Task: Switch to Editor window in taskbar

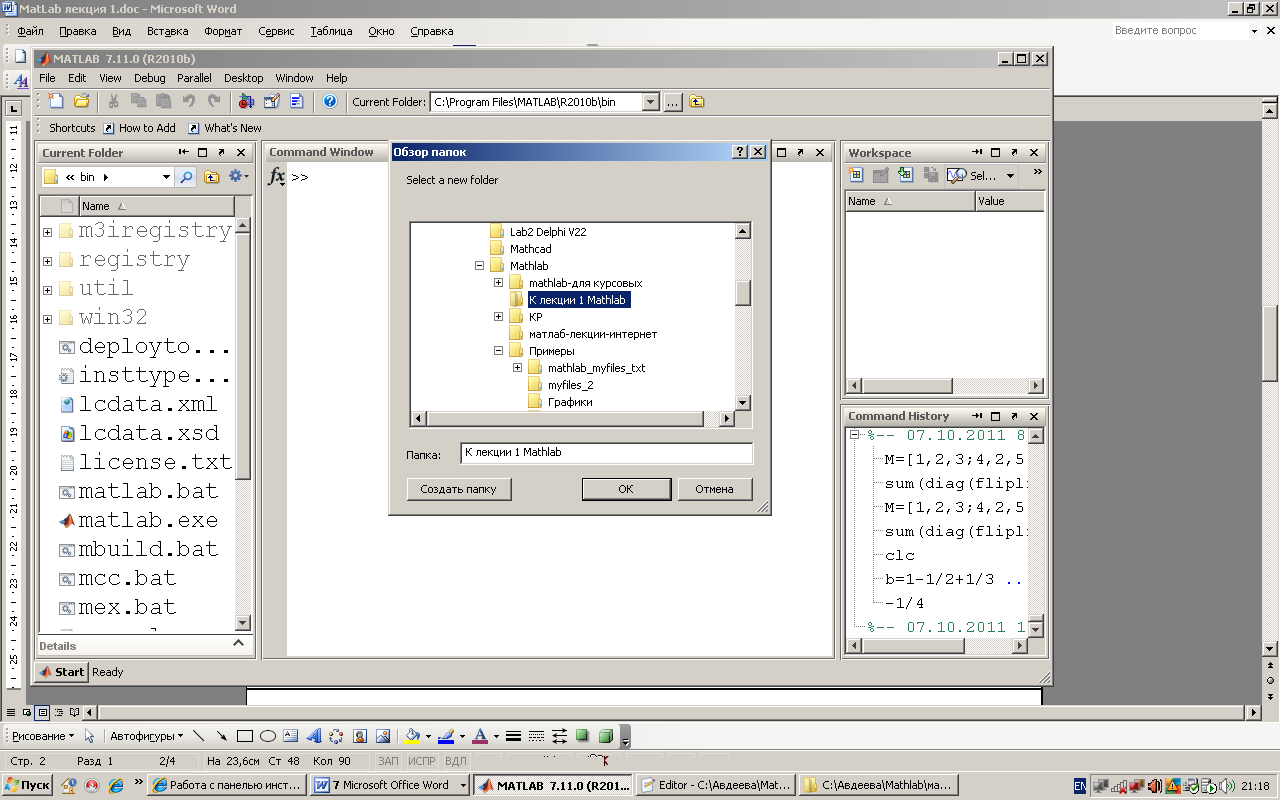Action: tap(716, 785)
